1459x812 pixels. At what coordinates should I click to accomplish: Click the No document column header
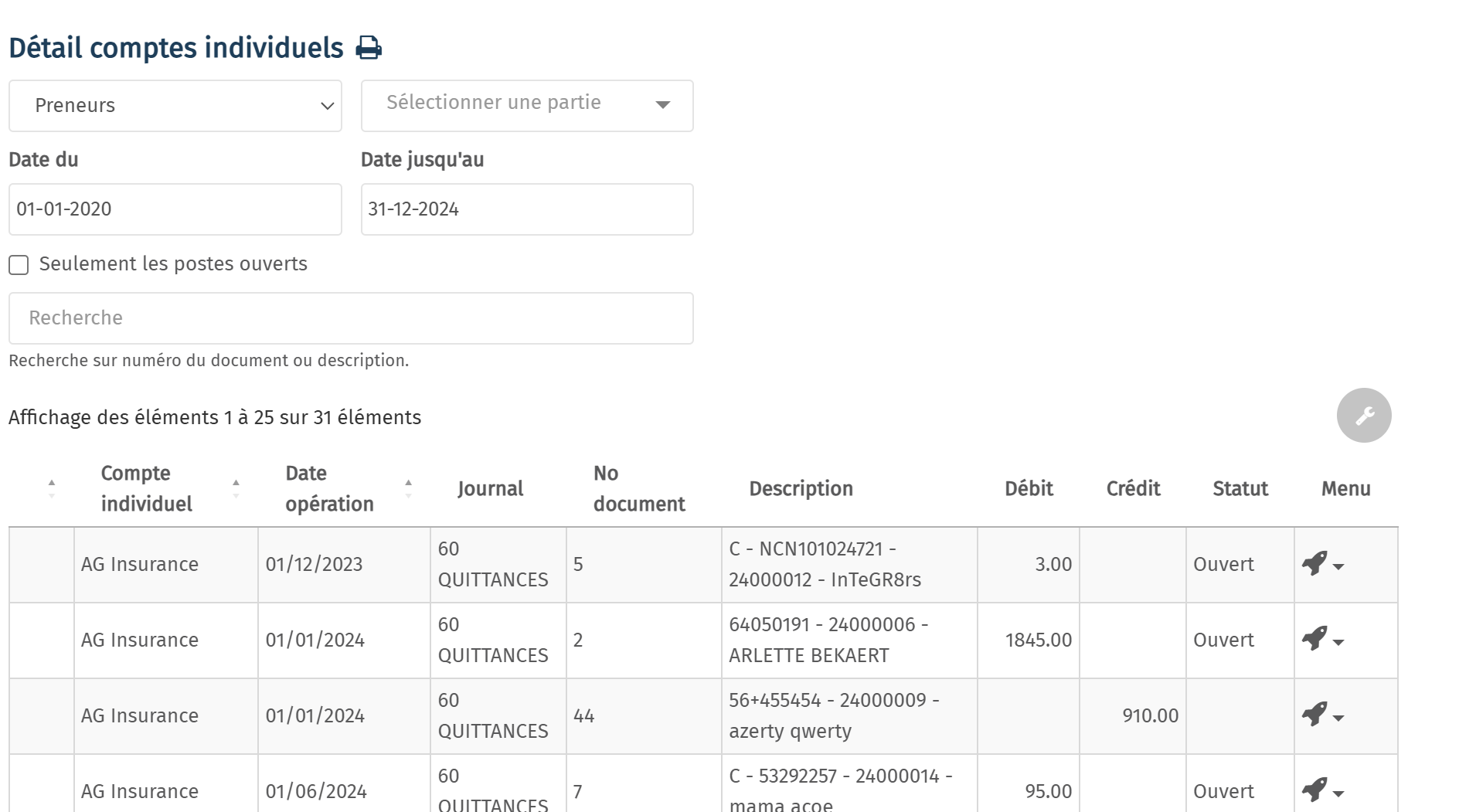coord(639,488)
